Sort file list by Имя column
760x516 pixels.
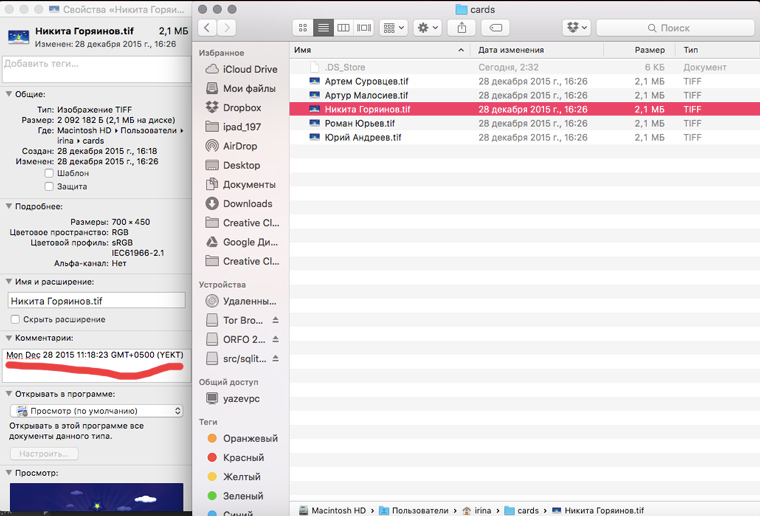[x=380, y=50]
